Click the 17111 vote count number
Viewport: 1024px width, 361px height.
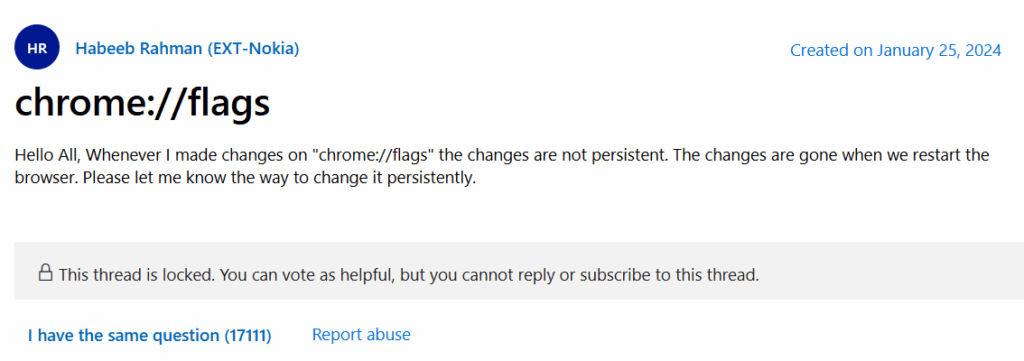247,336
